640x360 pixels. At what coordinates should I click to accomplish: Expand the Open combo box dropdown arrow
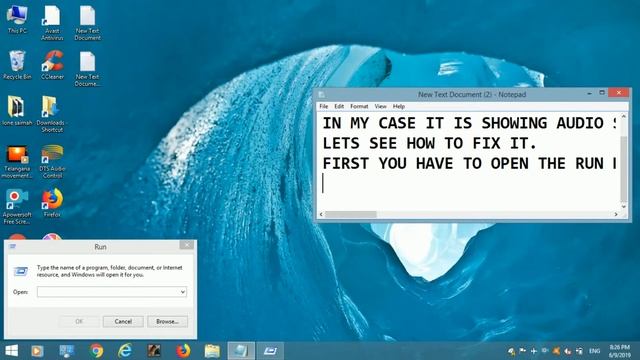(183, 292)
